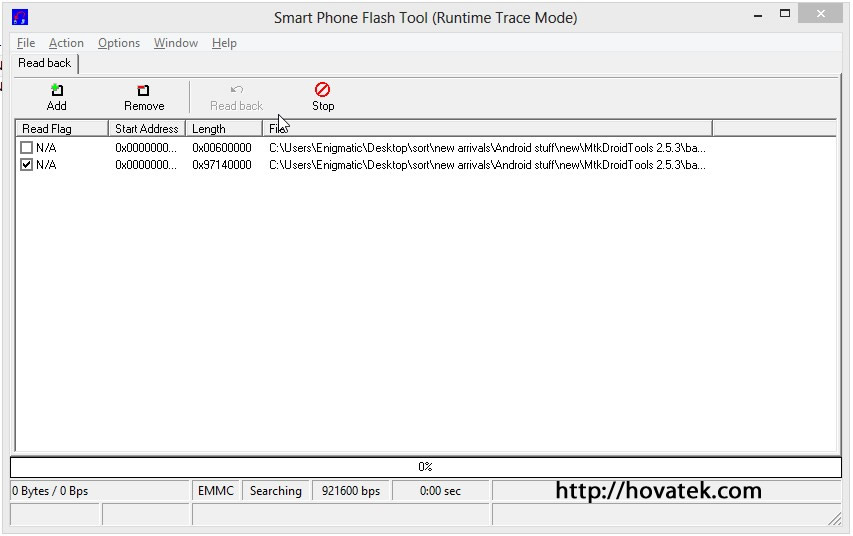Click the 0:00 sec elapsed time field
The image size is (853, 536).
(x=440, y=491)
